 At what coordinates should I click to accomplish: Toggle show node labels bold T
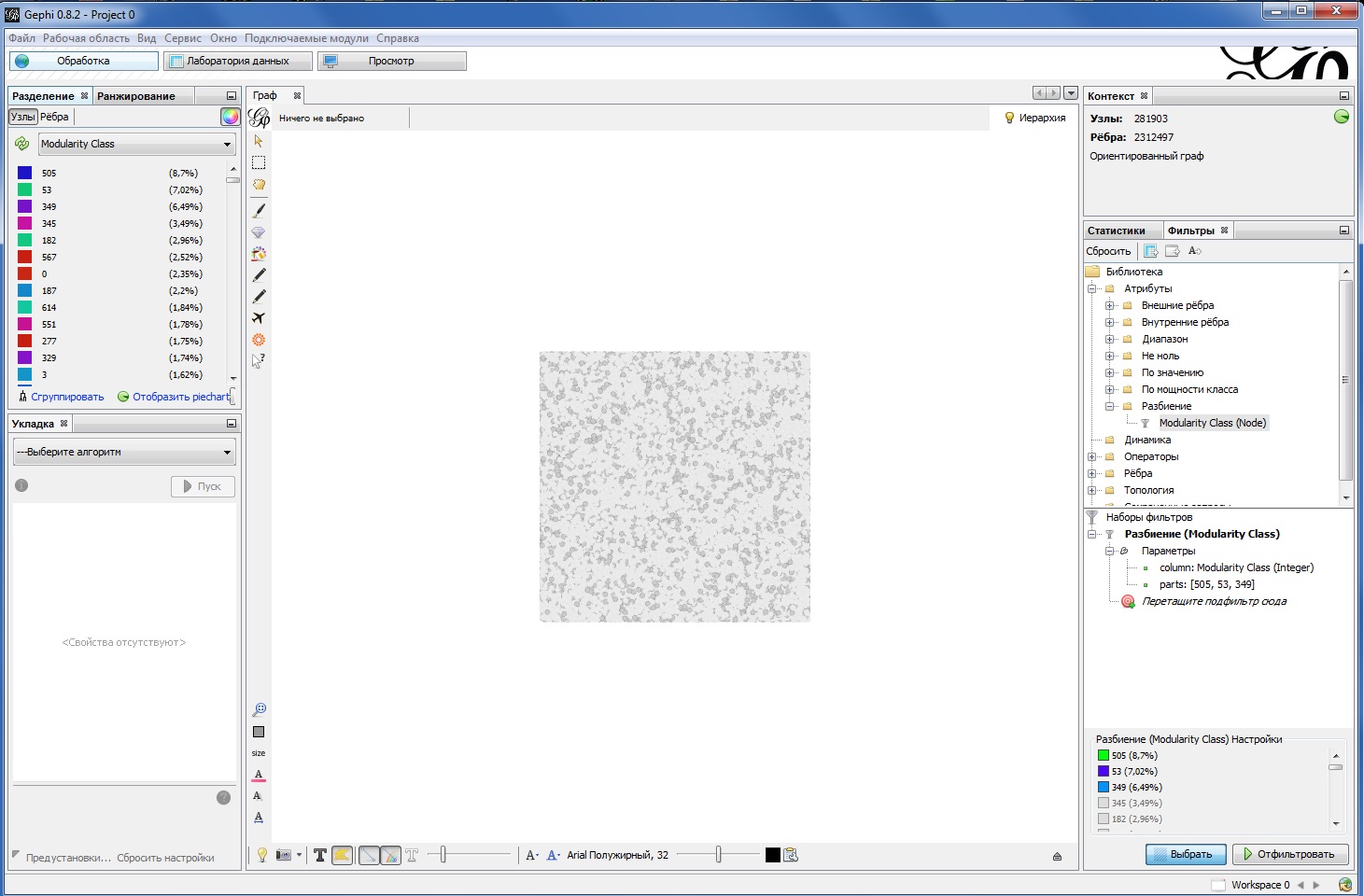tap(320, 855)
